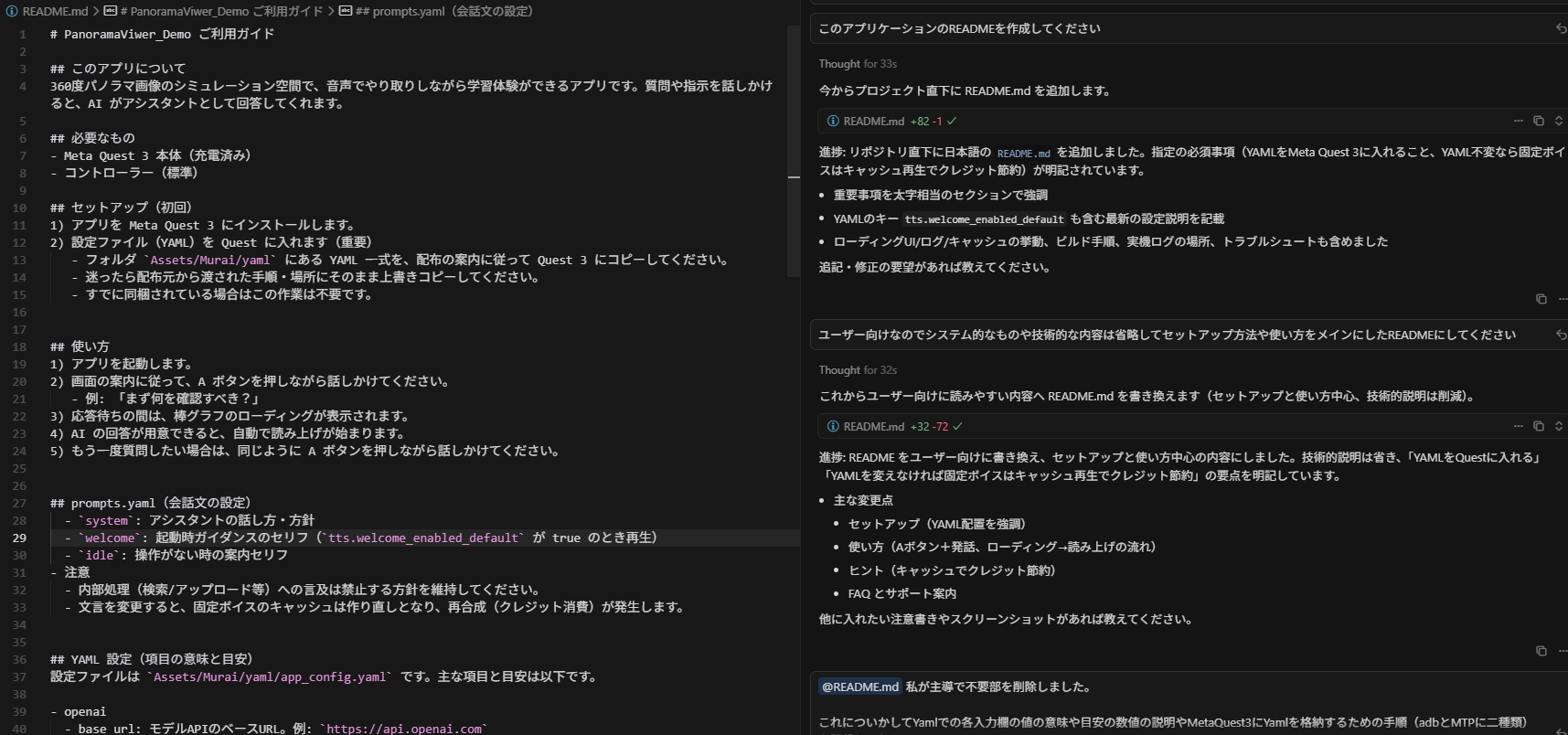This screenshot has height=735, width=1568.
Task: Copy the README.md +32 -72 diff
Action: [1539, 426]
